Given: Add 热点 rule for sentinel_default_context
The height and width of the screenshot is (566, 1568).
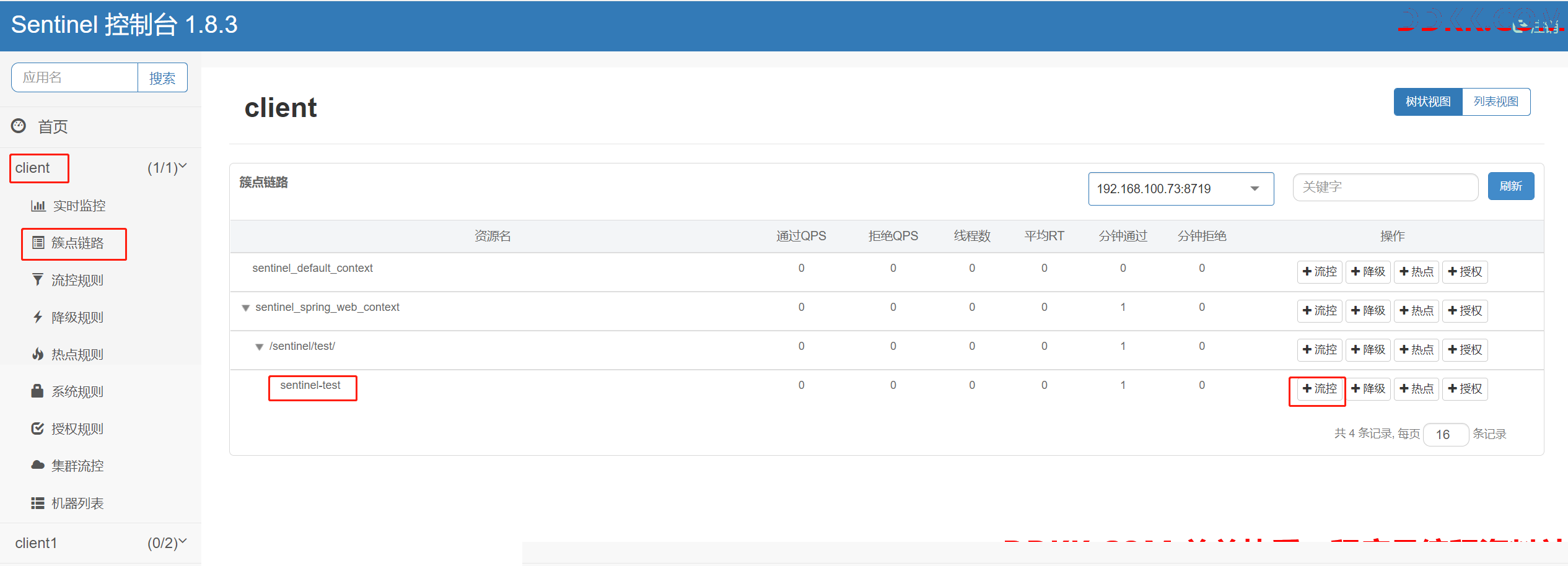Looking at the screenshot, I should (x=1416, y=272).
